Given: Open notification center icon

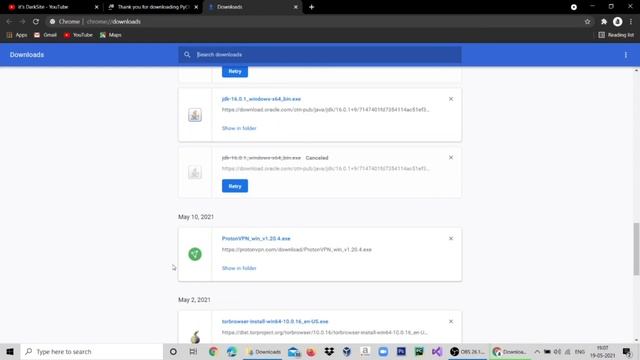Looking at the screenshot, I should click(627, 351).
